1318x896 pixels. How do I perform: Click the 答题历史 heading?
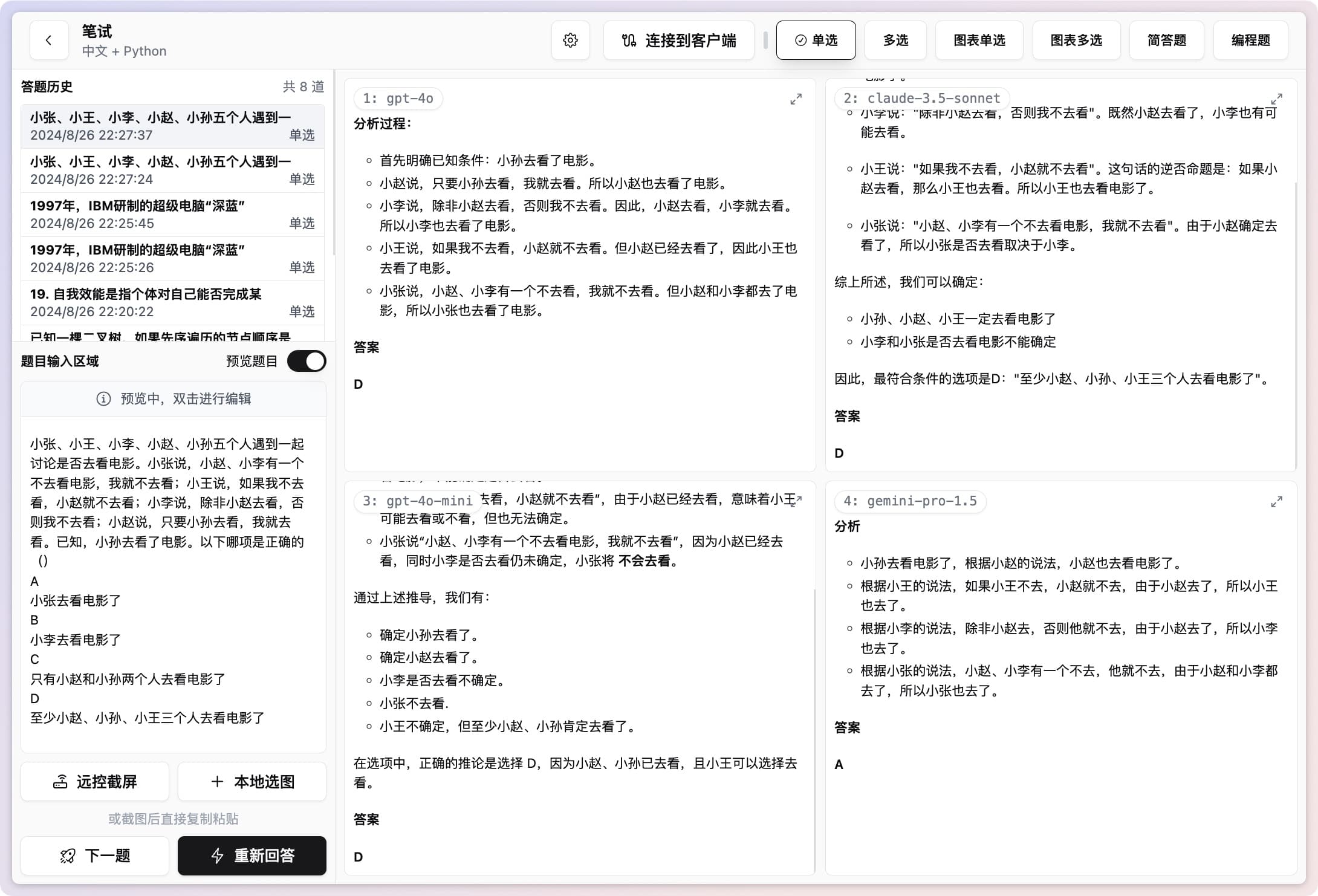tap(47, 86)
